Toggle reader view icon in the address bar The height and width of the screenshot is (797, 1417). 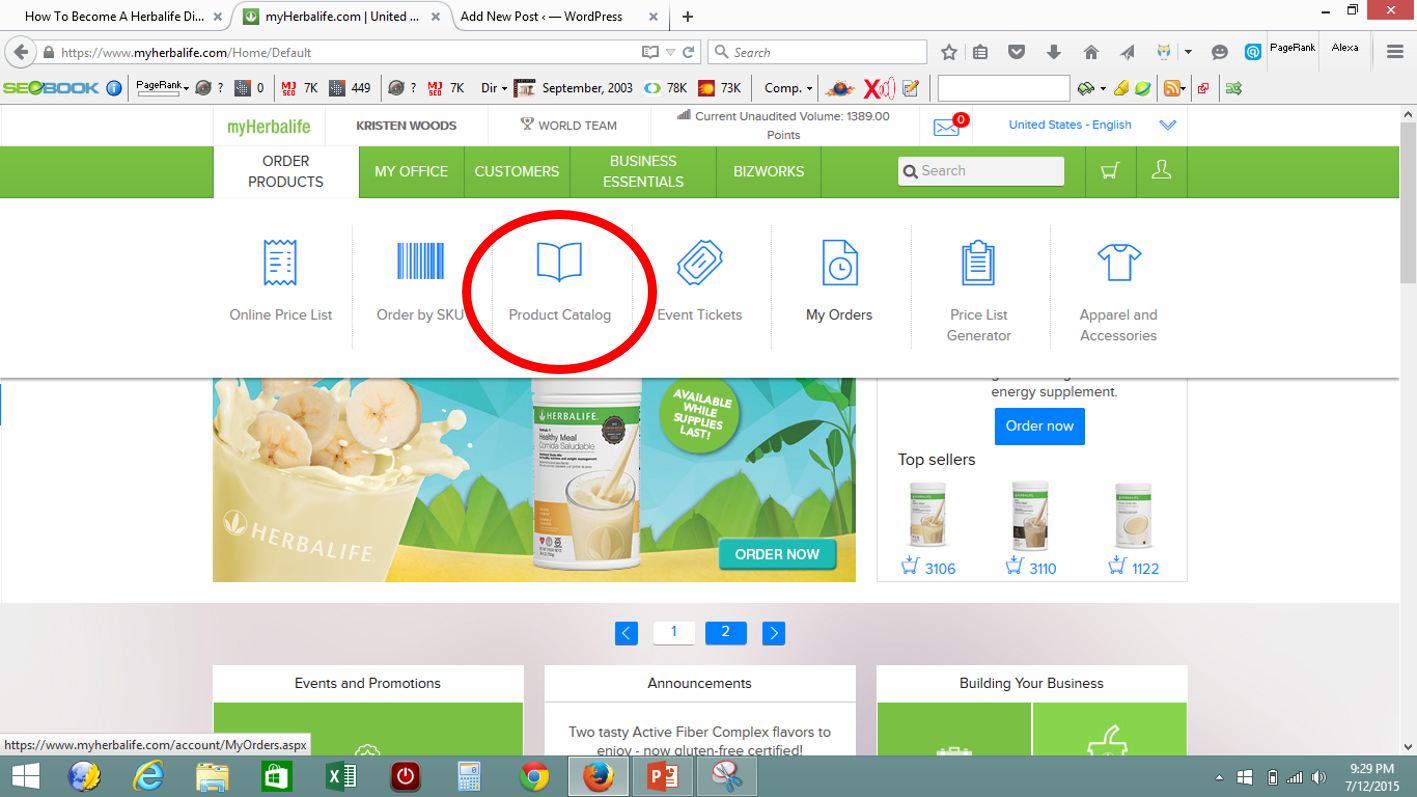[650, 52]
